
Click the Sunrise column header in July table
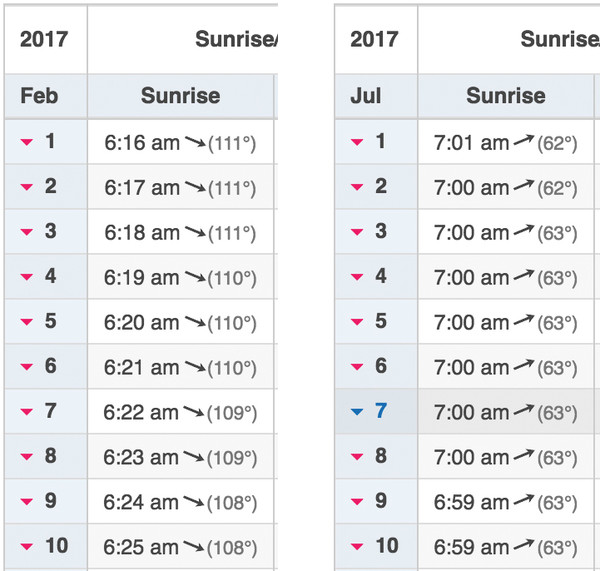(506, 96)
